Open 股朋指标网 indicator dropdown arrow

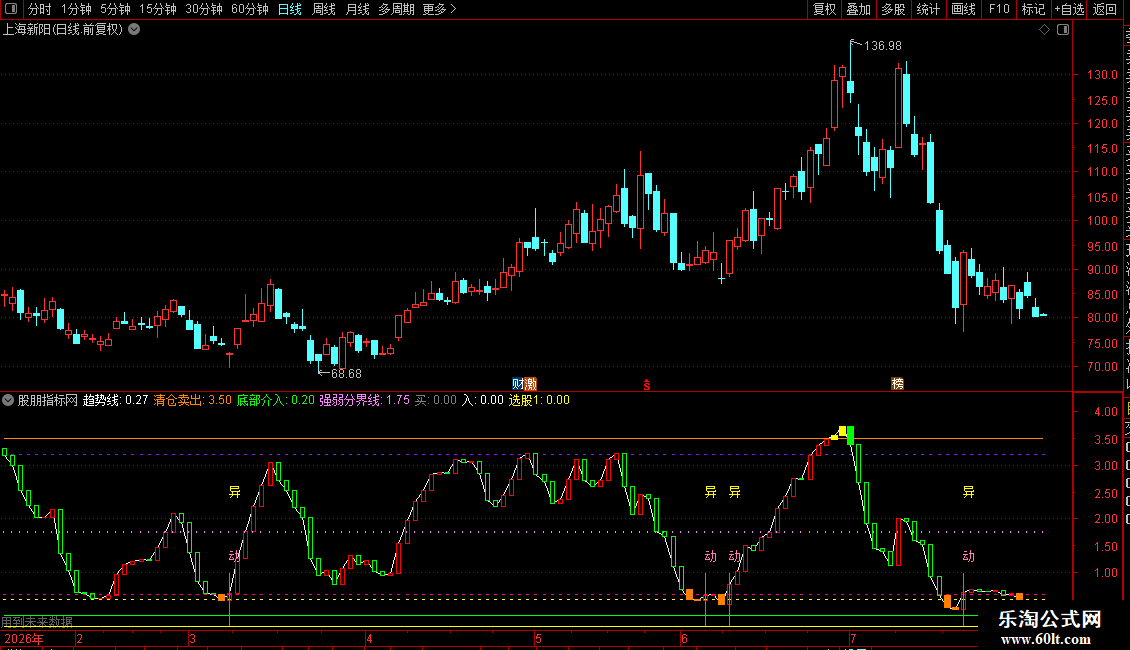coord(8,400)
